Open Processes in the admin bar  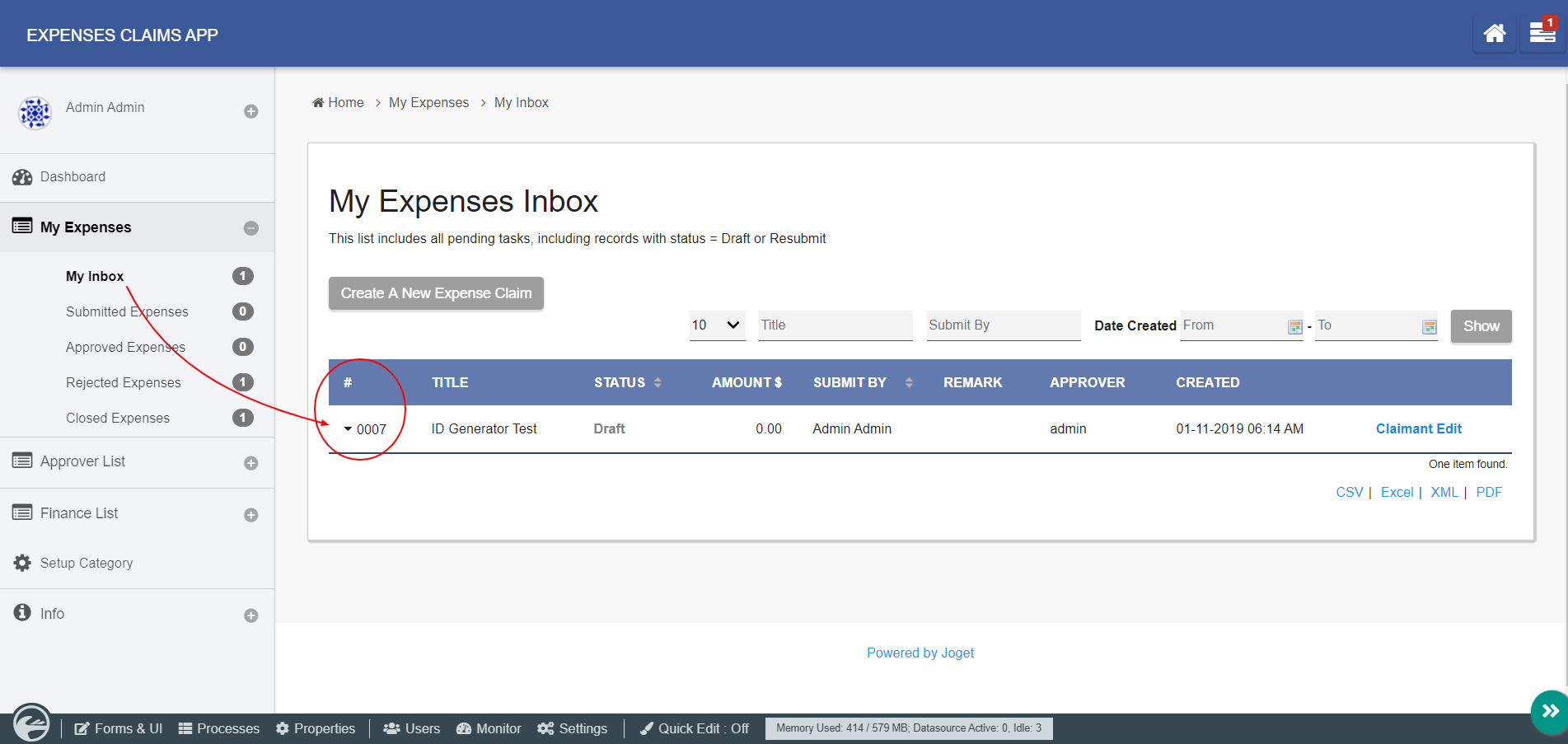pos(219,728)
